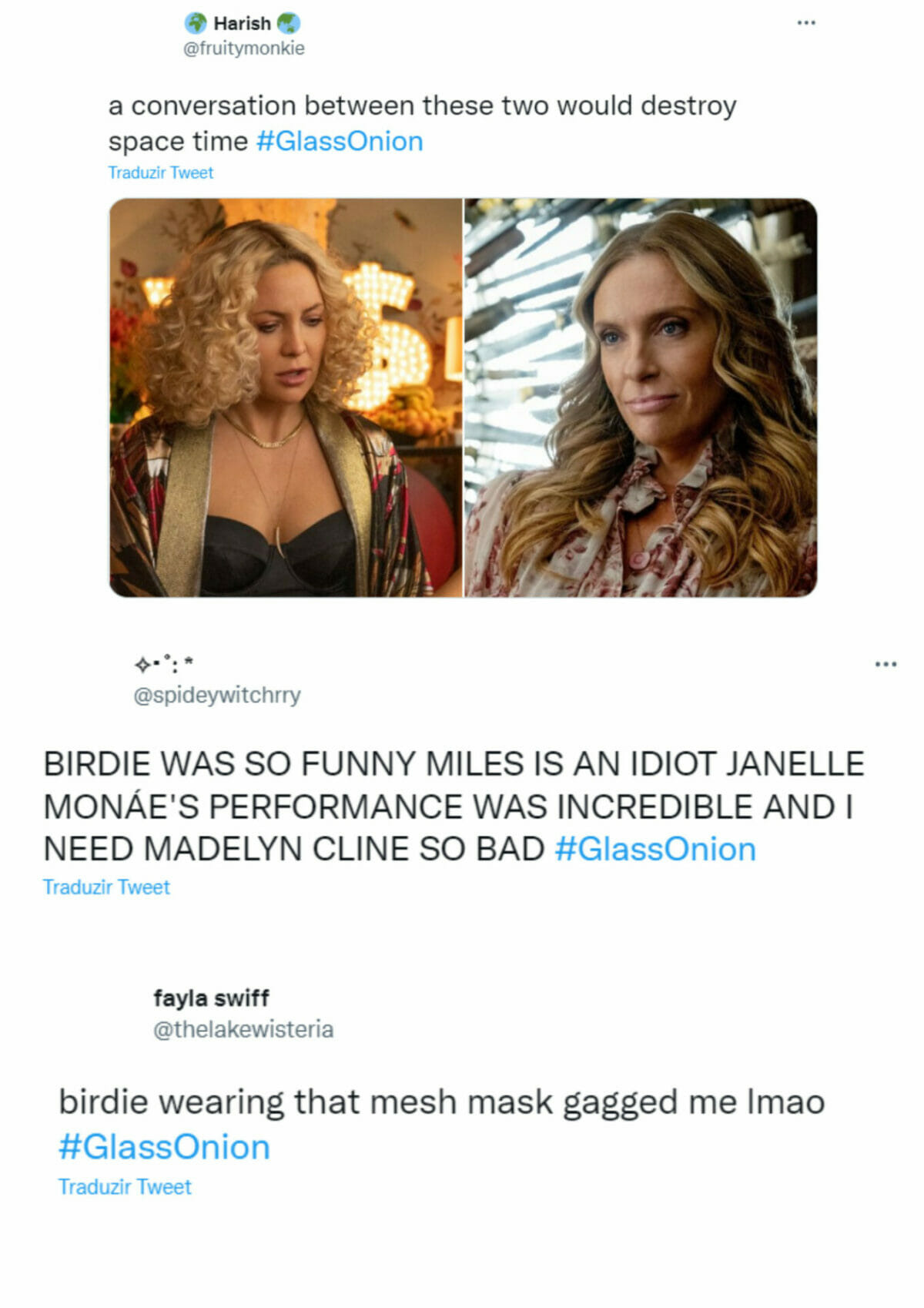Translate the mesh mask tweet

pyautogui.click(x=125, y=1187)
